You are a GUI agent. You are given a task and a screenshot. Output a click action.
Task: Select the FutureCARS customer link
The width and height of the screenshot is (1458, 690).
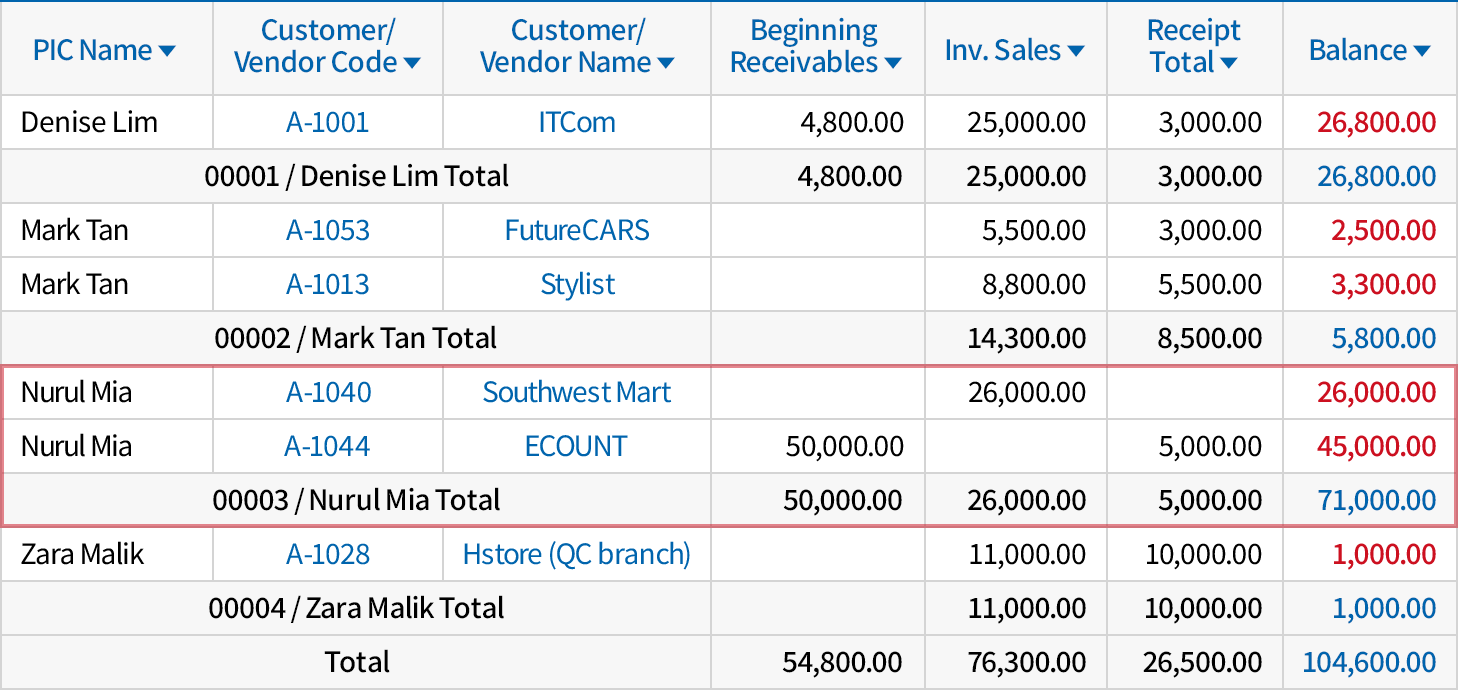577,231
